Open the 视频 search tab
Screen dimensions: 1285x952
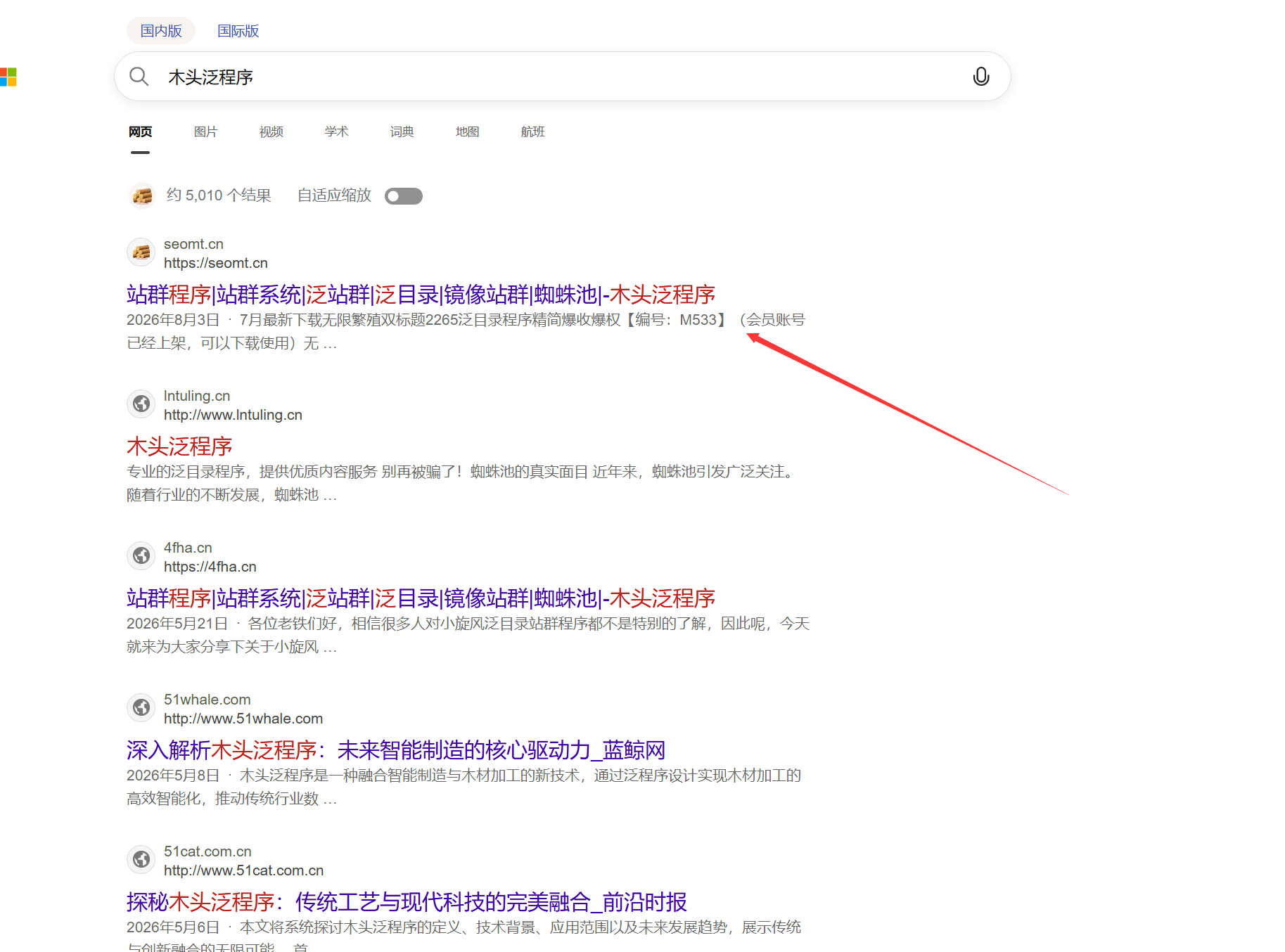click(x=271, y=131)
